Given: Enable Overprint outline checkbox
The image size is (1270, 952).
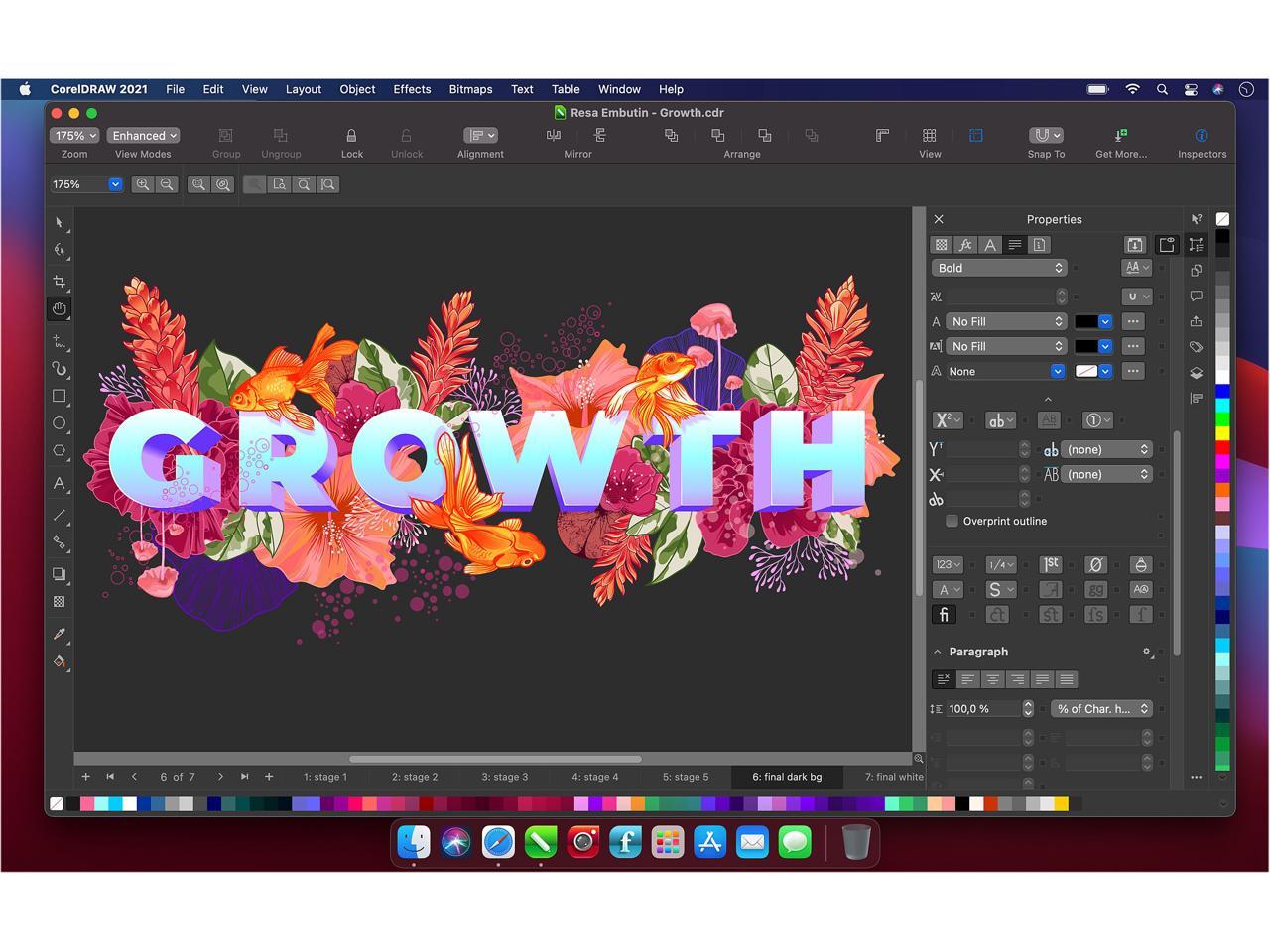Looking at the screenshot, I should pyautogui.click(x=952, y=521).
